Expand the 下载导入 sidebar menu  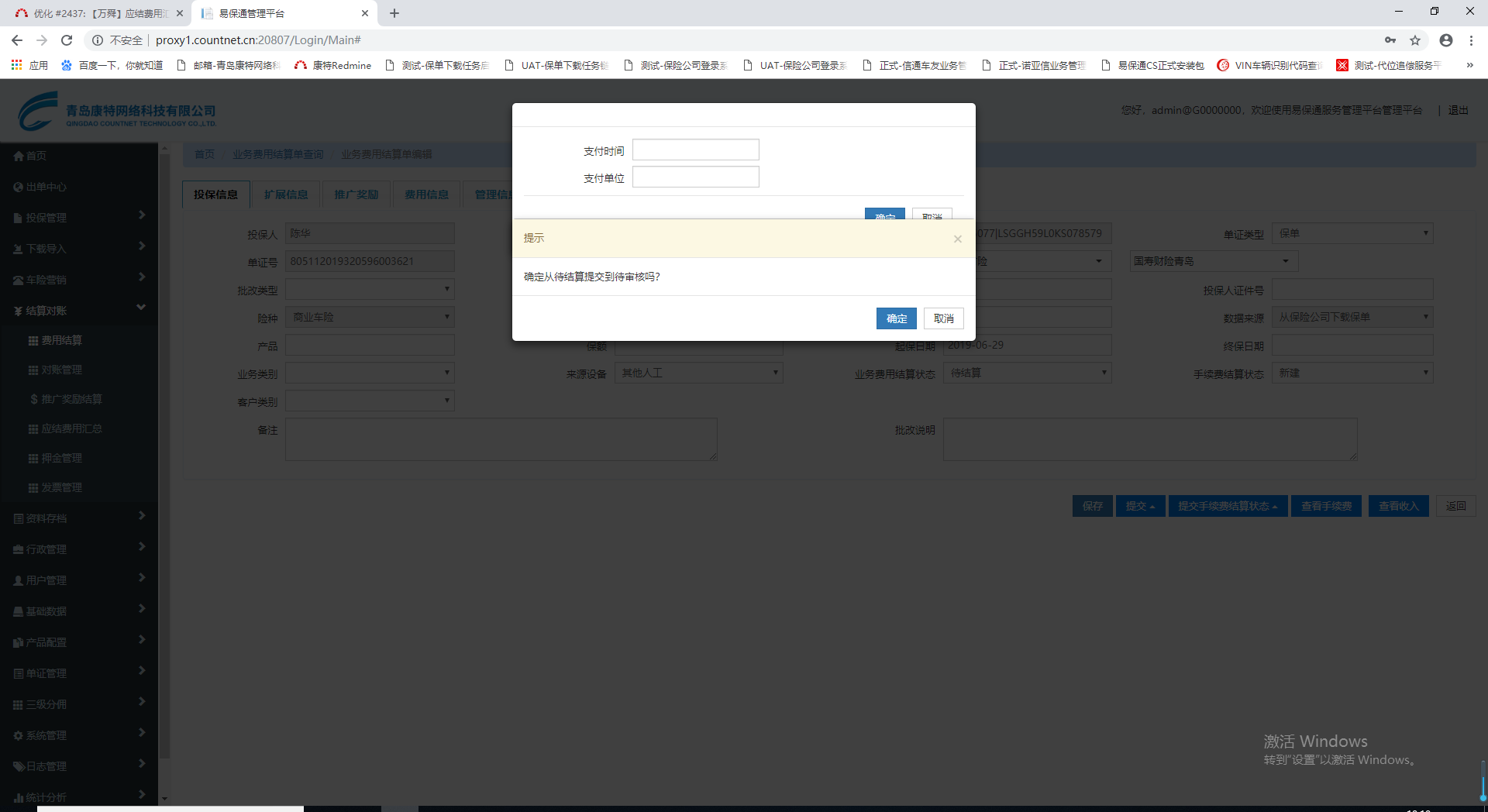click(79, 249)
